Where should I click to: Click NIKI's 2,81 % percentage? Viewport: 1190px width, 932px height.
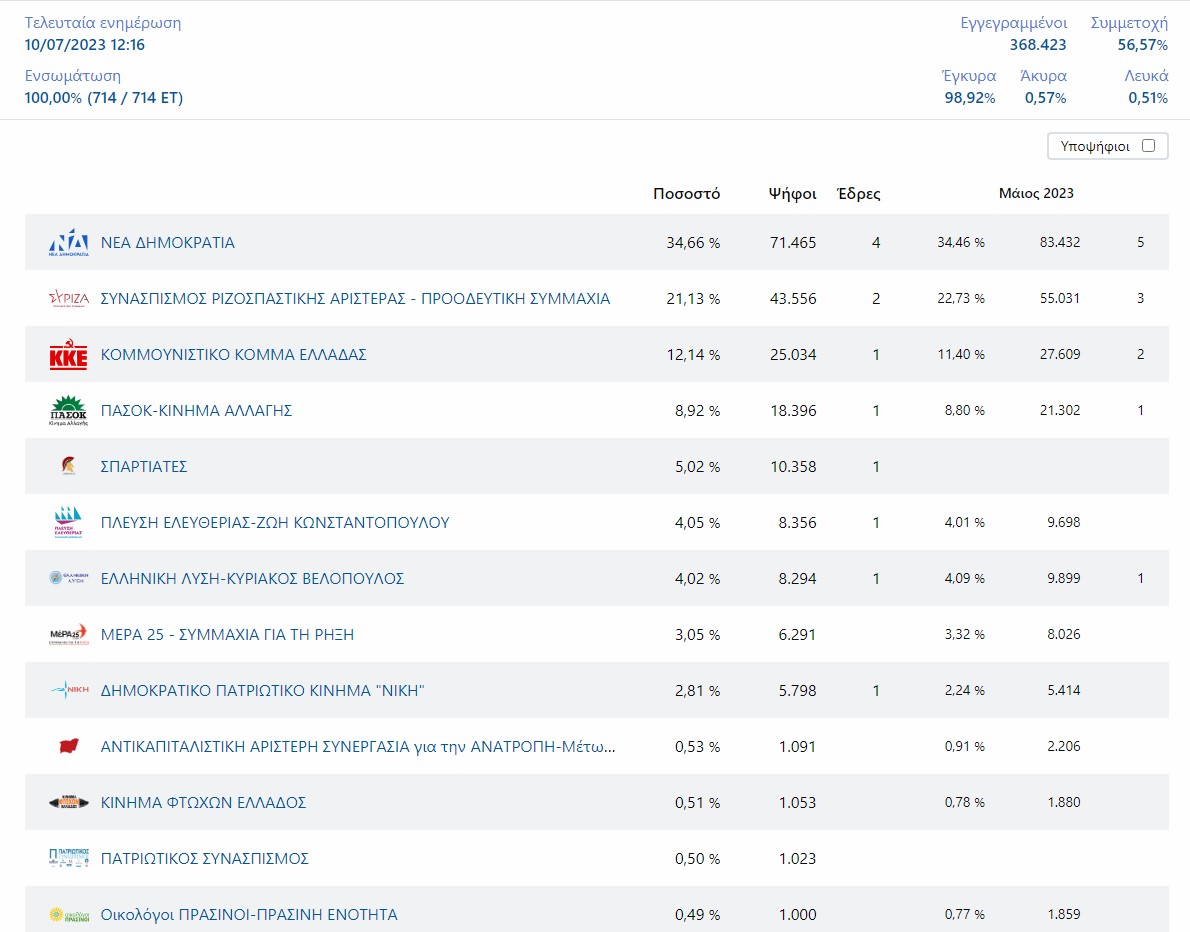[697, 691]
